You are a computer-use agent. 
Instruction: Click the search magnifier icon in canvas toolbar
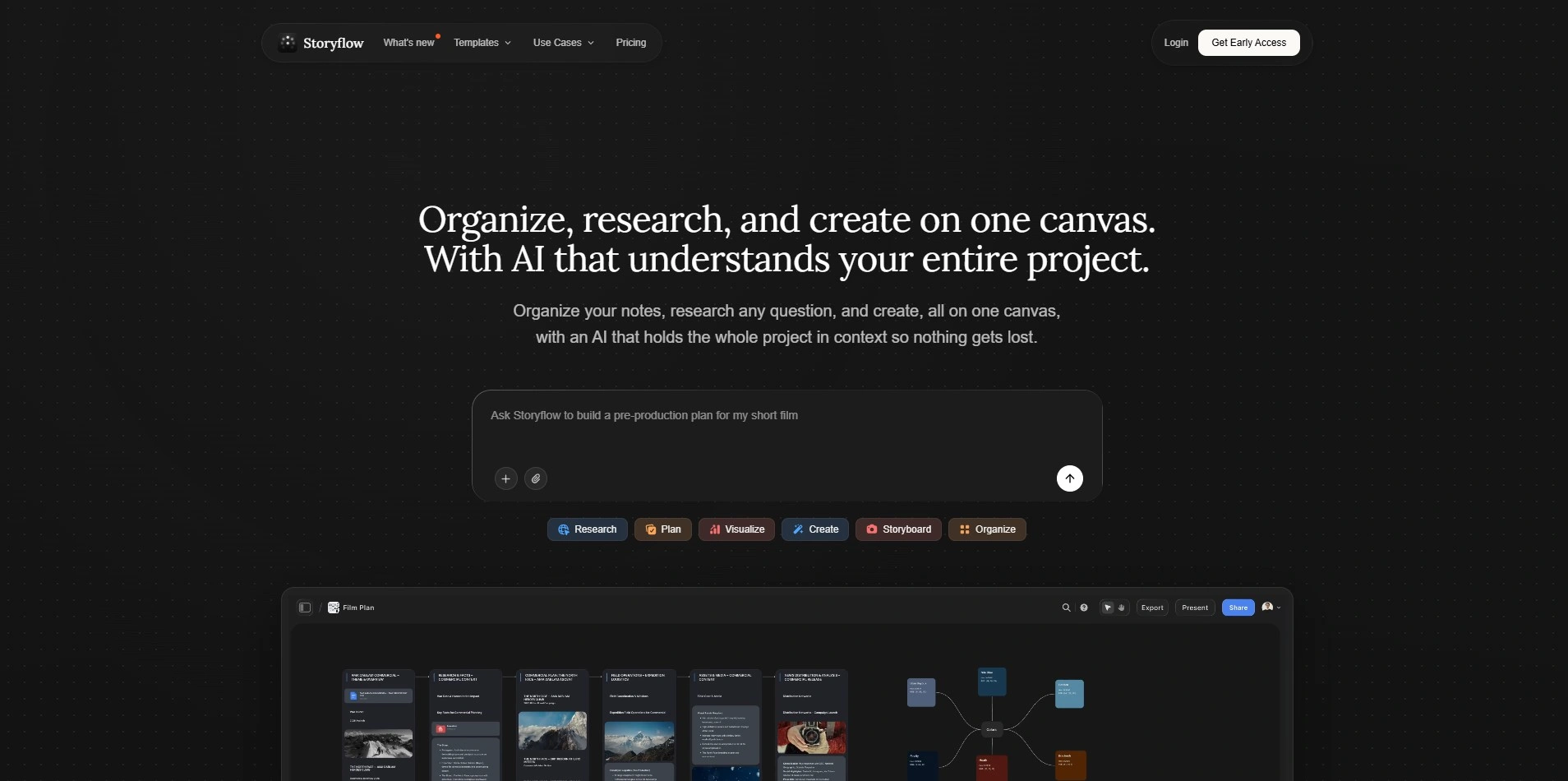click(x=1066, y=608)
